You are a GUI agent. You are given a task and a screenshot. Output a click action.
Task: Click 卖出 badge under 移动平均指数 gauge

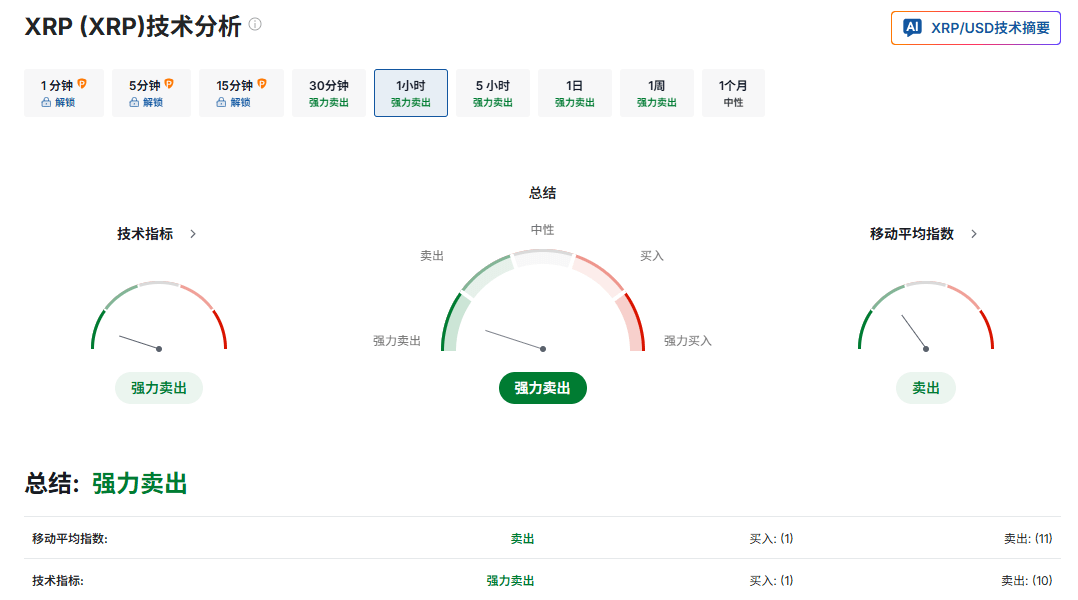(x=925, y=388)
